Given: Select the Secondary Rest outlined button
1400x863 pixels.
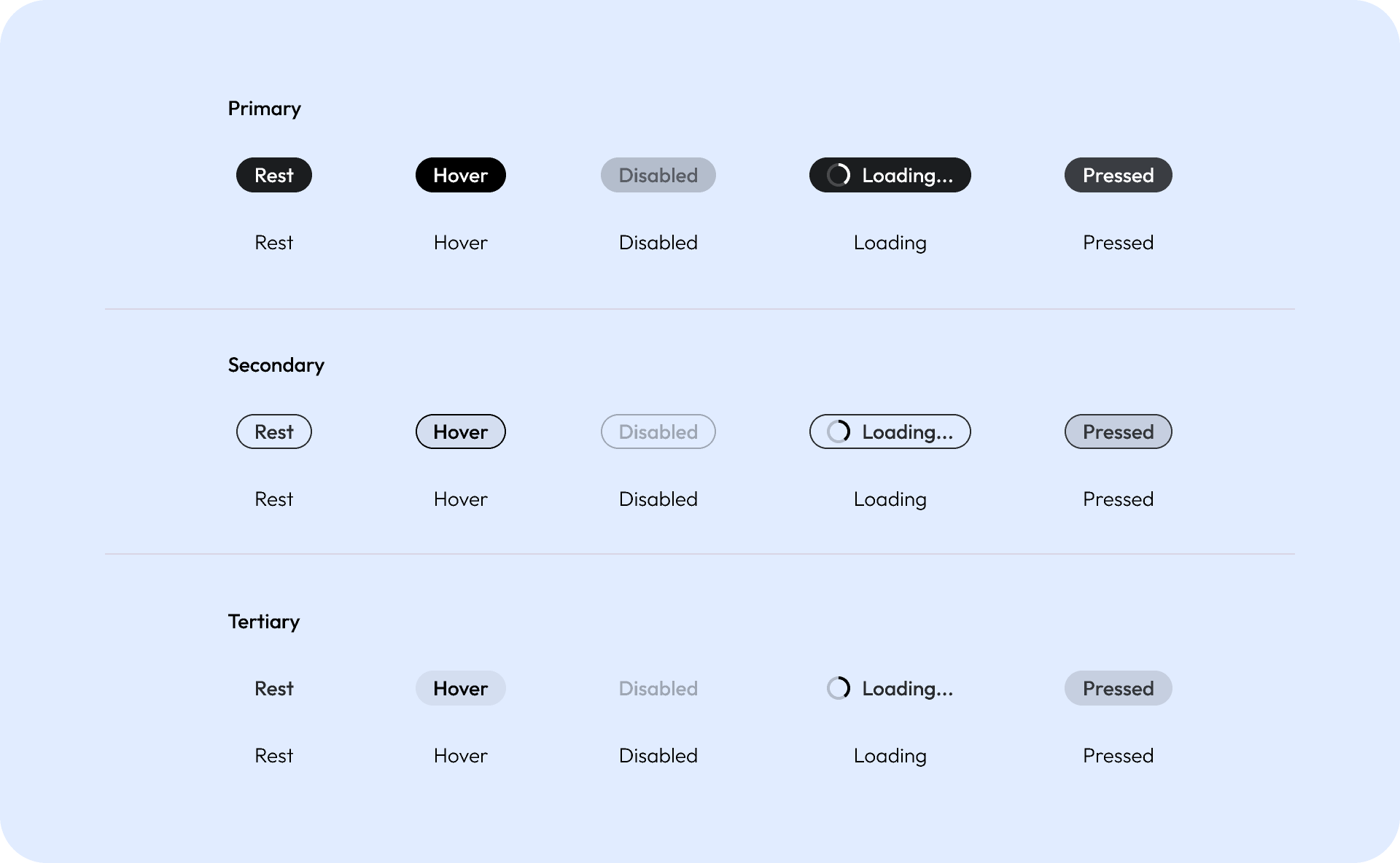Looking at the screenshot, I should [273, 431].
